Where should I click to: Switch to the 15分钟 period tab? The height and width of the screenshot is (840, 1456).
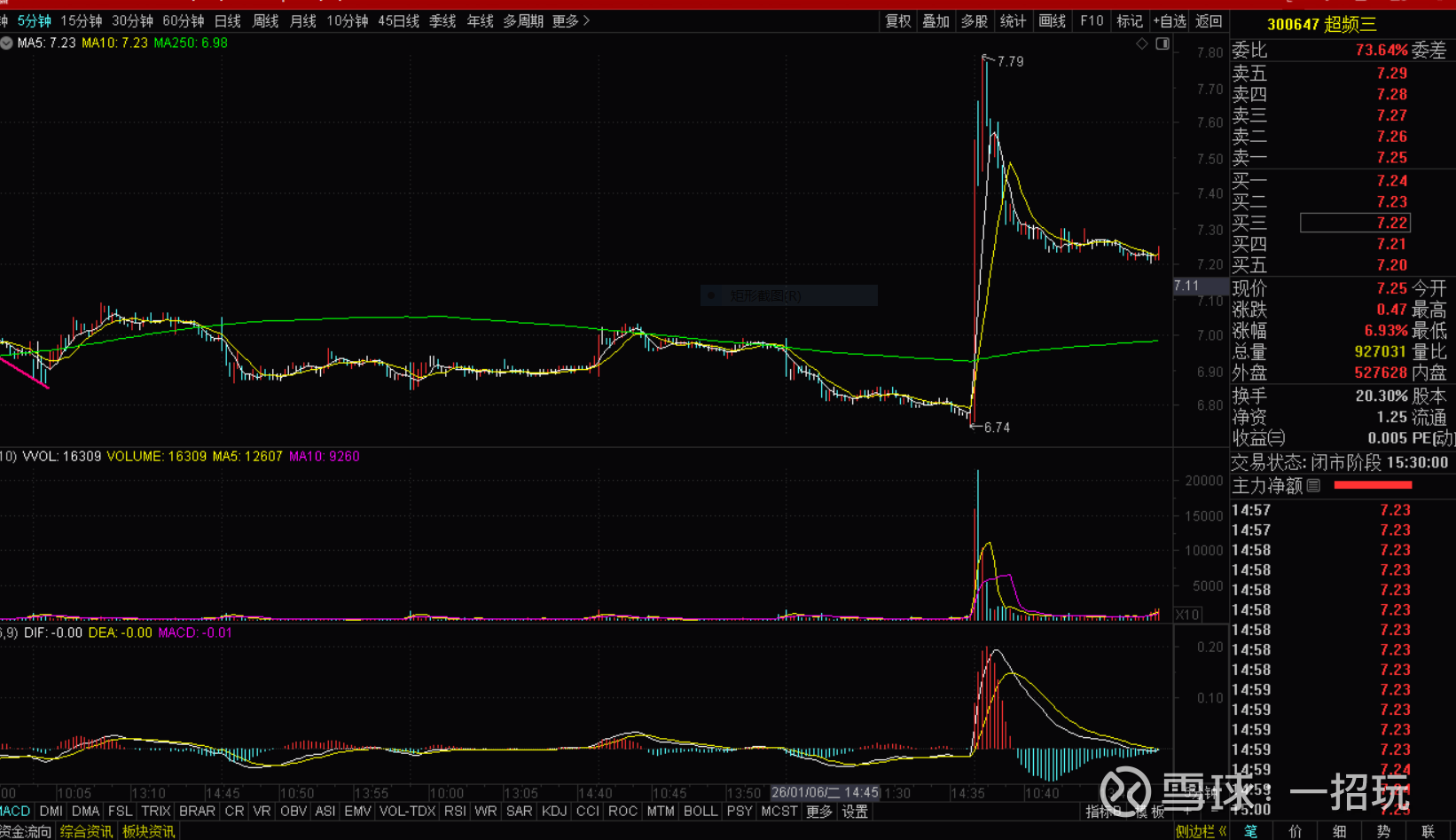(82, 21)
